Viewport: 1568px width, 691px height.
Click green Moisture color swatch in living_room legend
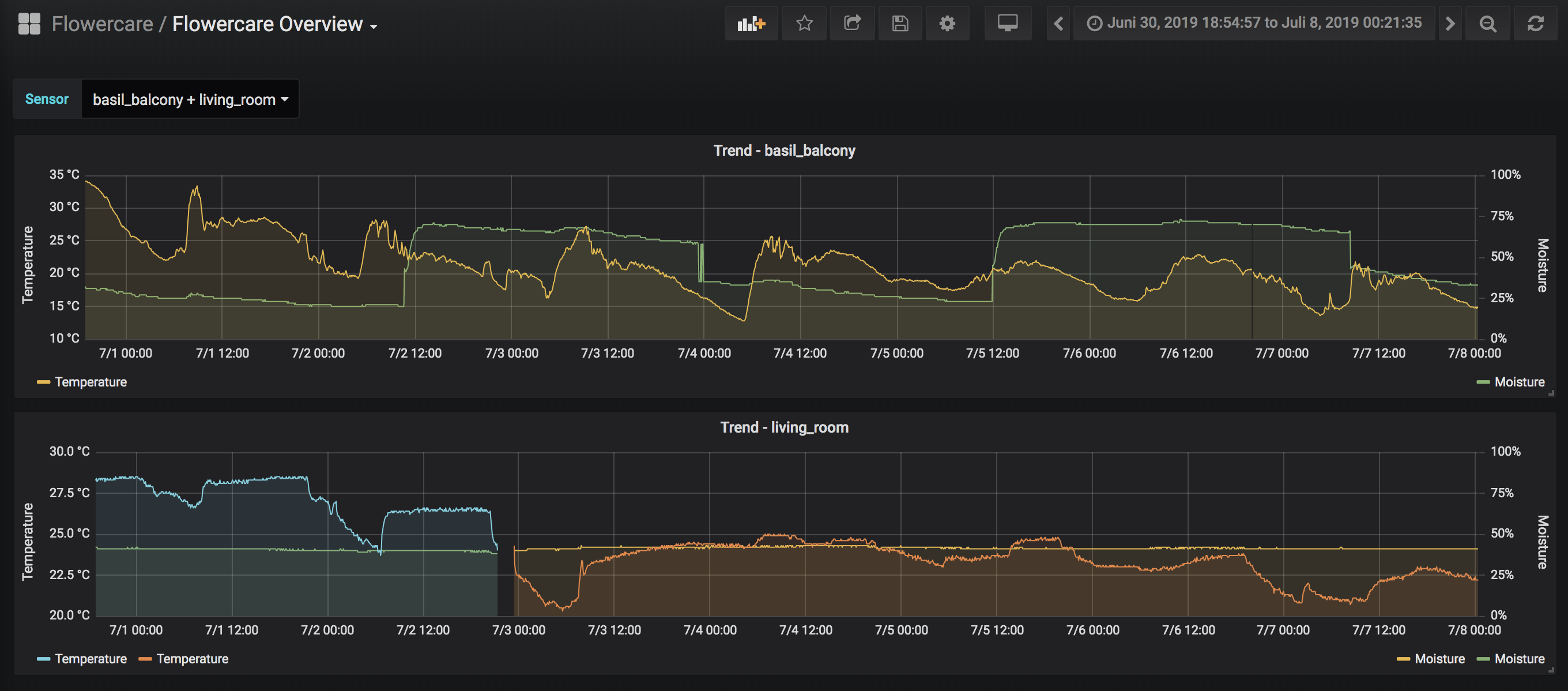point(1483,659)
